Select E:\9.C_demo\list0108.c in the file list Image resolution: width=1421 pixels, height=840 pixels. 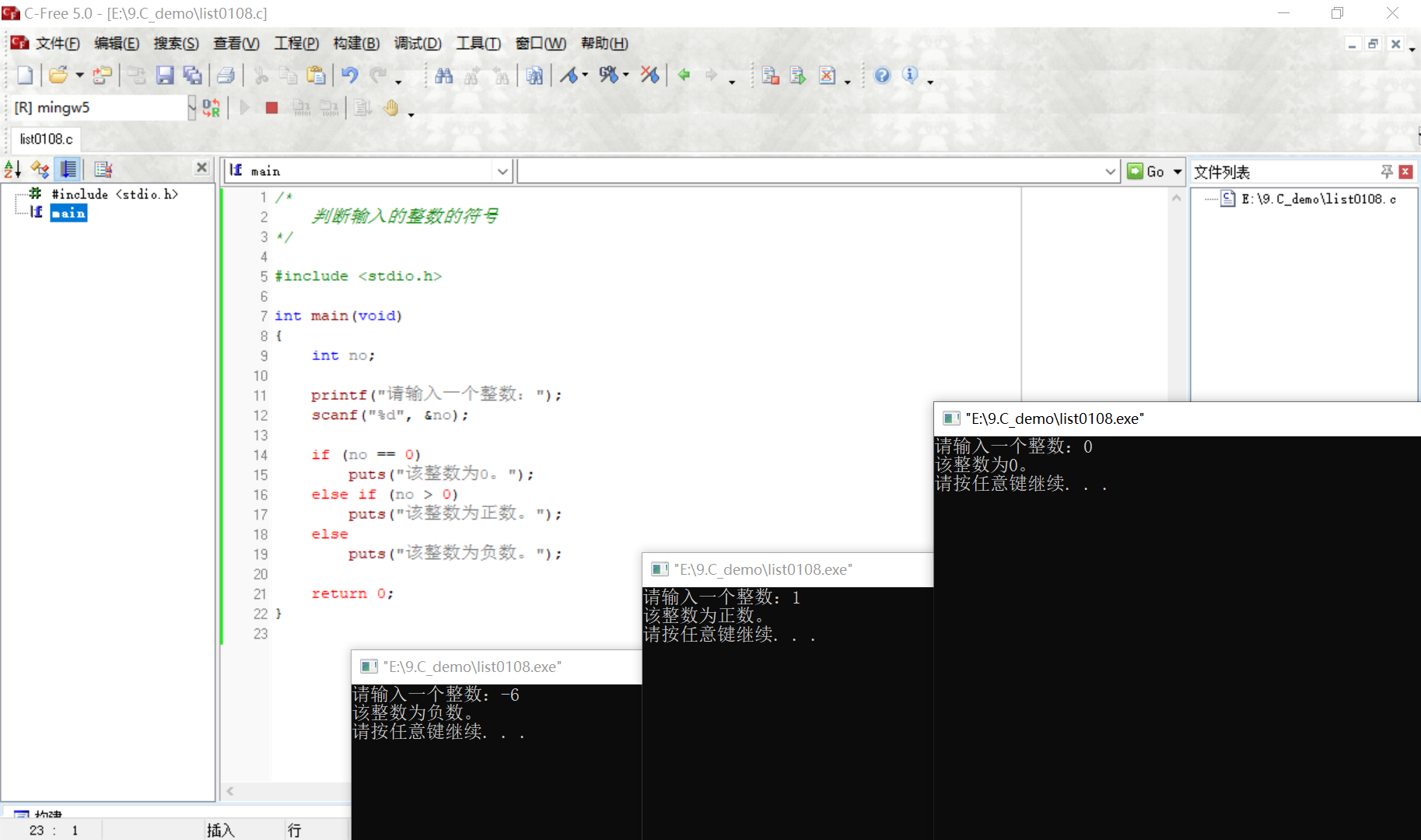click(1318, 199)
